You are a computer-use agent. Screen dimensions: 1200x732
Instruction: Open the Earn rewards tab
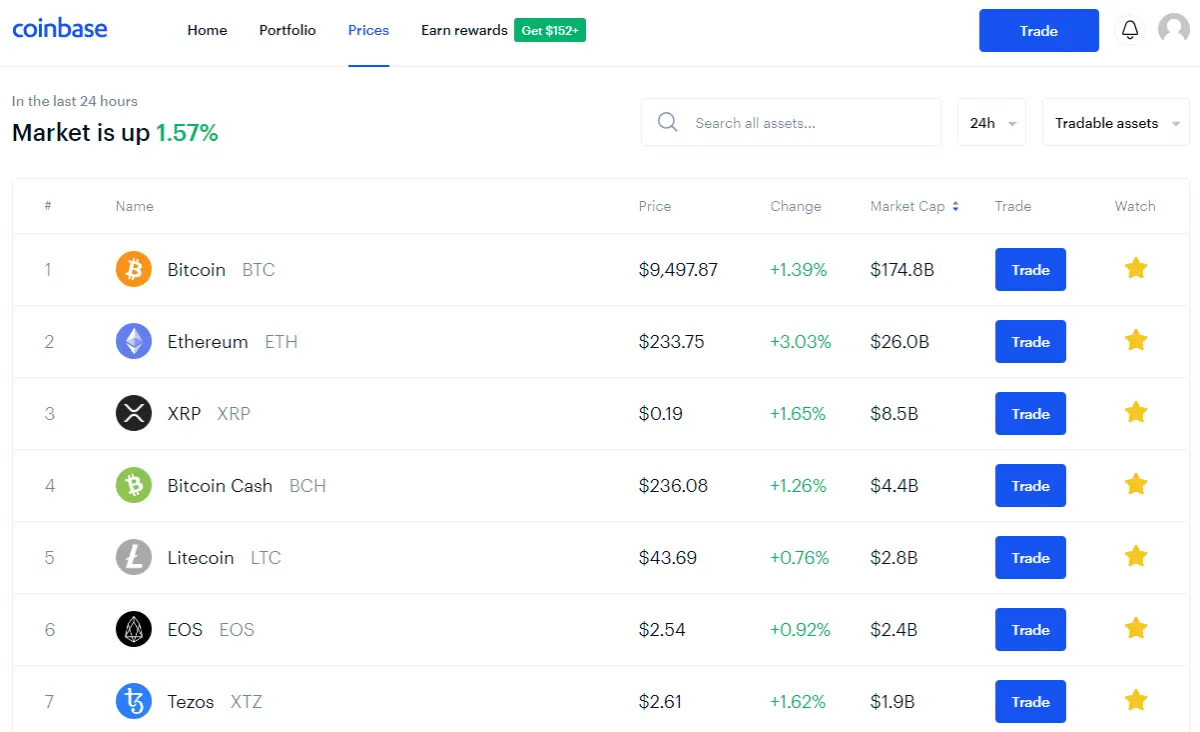(464, 30)
